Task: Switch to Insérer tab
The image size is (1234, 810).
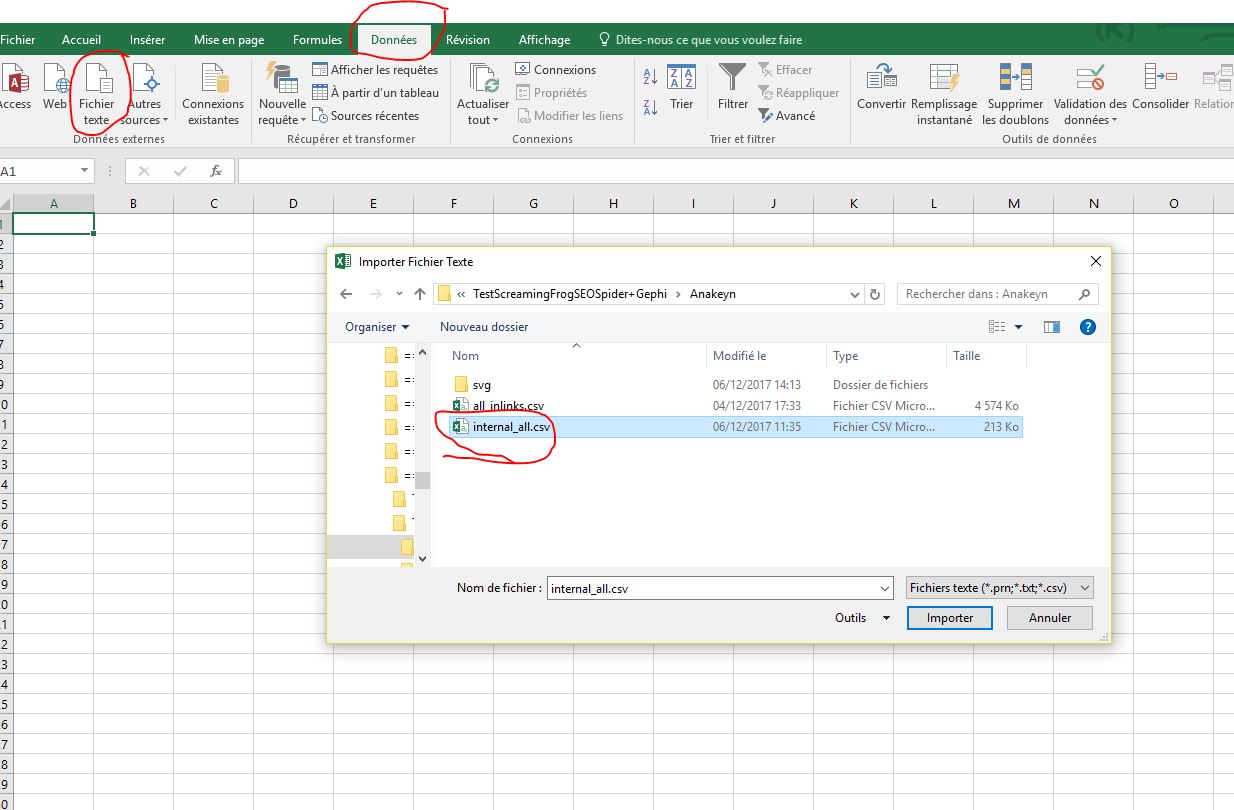Action: pyautogui.click(x=147, y=40)
